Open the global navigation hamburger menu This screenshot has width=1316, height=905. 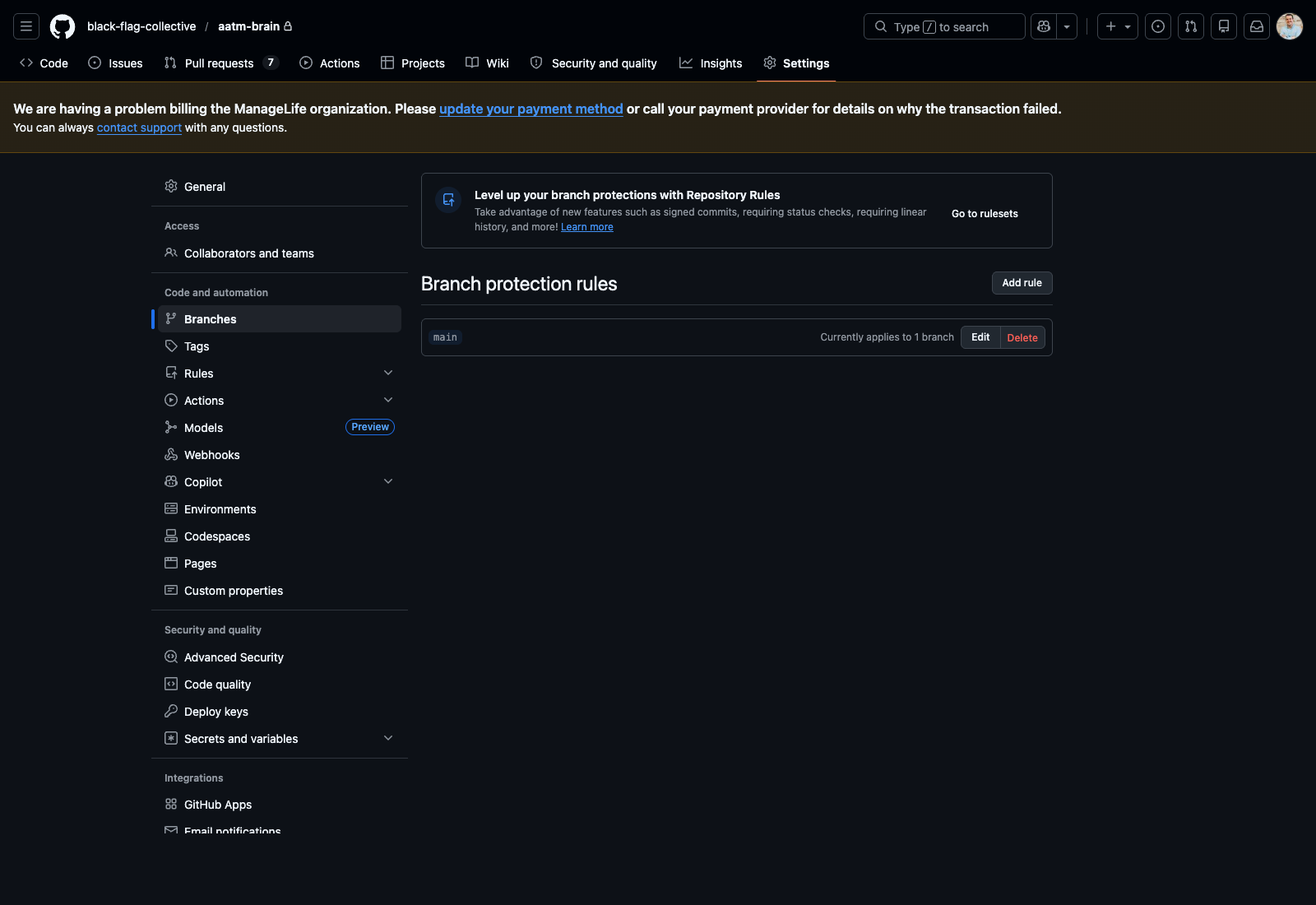(25, 26)
